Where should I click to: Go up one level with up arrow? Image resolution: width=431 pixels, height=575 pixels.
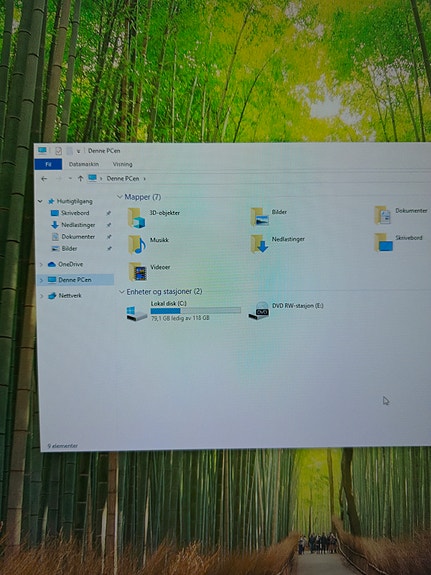click(80, 179)
